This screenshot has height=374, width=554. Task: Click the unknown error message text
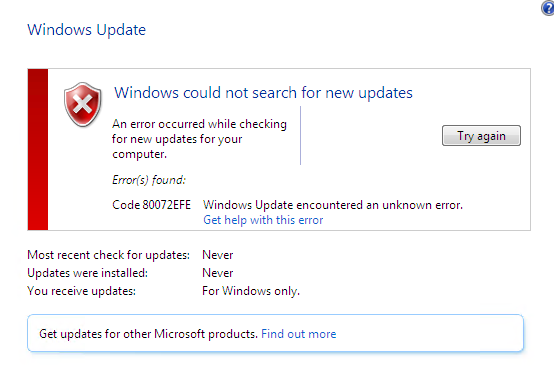(333, 205)
